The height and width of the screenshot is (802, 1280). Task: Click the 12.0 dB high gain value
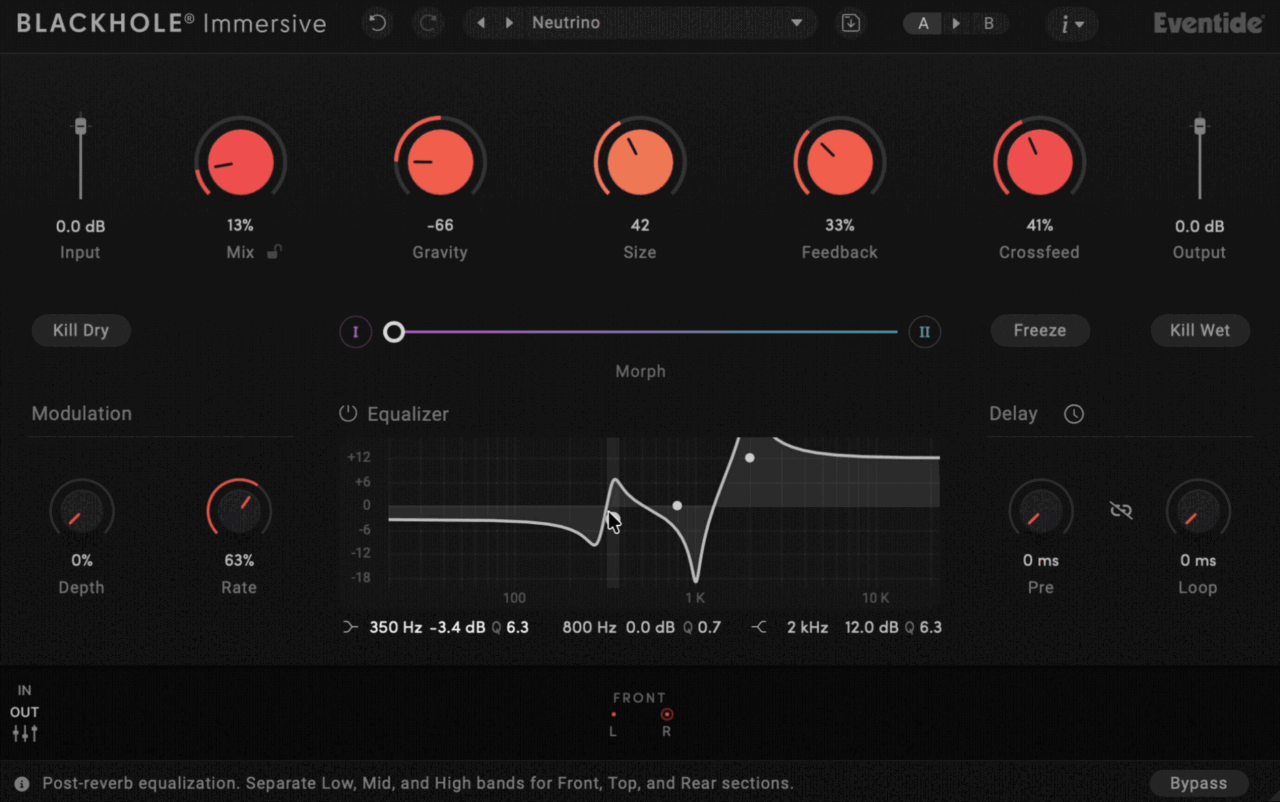point(872,628)
